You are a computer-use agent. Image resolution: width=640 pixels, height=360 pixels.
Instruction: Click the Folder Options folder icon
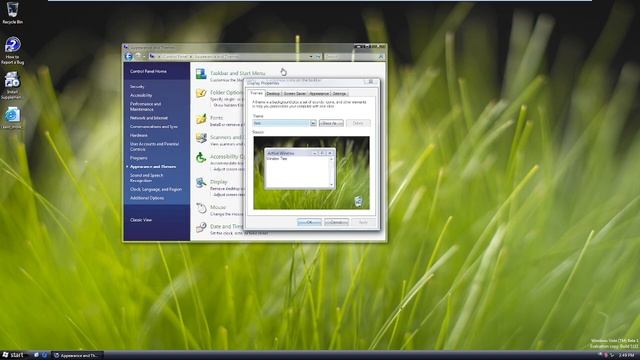201,93
